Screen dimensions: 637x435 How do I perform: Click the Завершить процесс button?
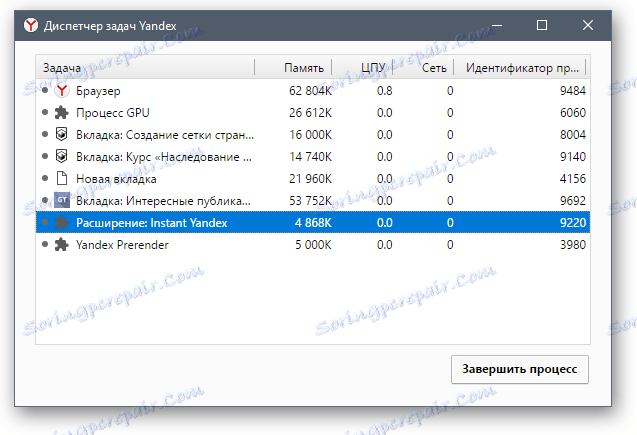point(520,369)
